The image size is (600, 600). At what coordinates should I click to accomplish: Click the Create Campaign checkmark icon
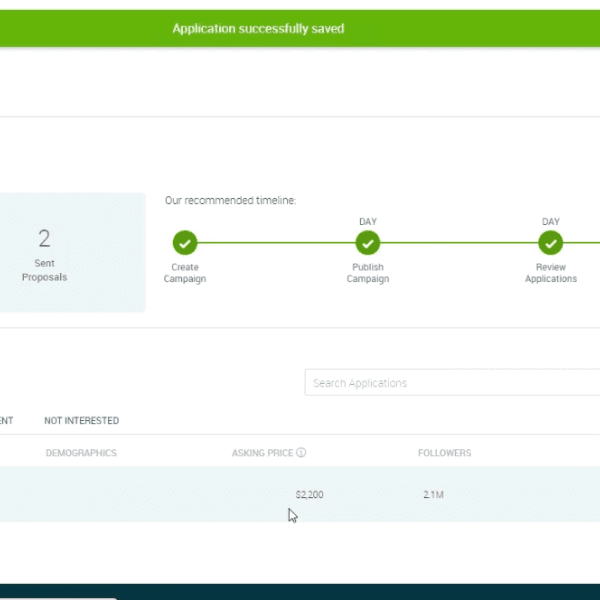point(185,243)
